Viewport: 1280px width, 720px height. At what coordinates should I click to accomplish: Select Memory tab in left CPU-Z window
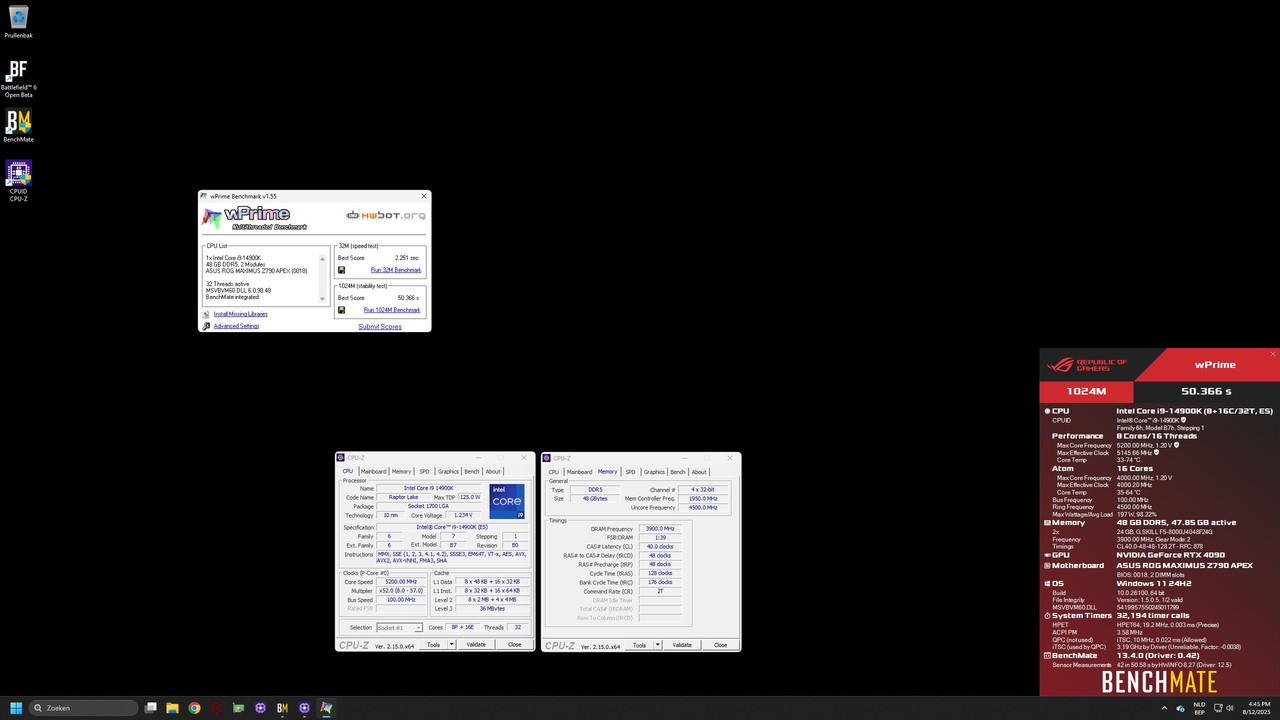402,471
